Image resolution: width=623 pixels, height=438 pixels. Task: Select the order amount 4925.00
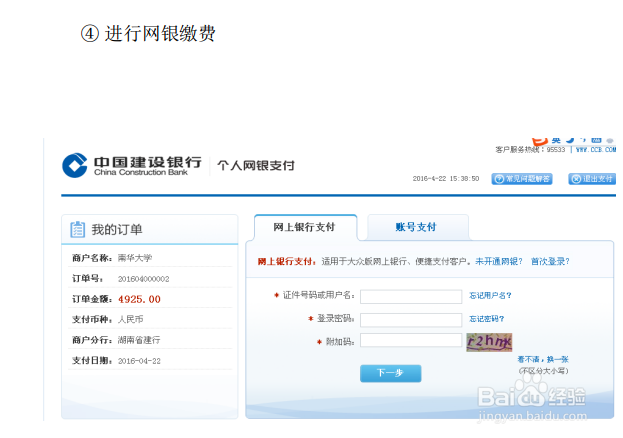pyautogui.click(x=139, y=299)
